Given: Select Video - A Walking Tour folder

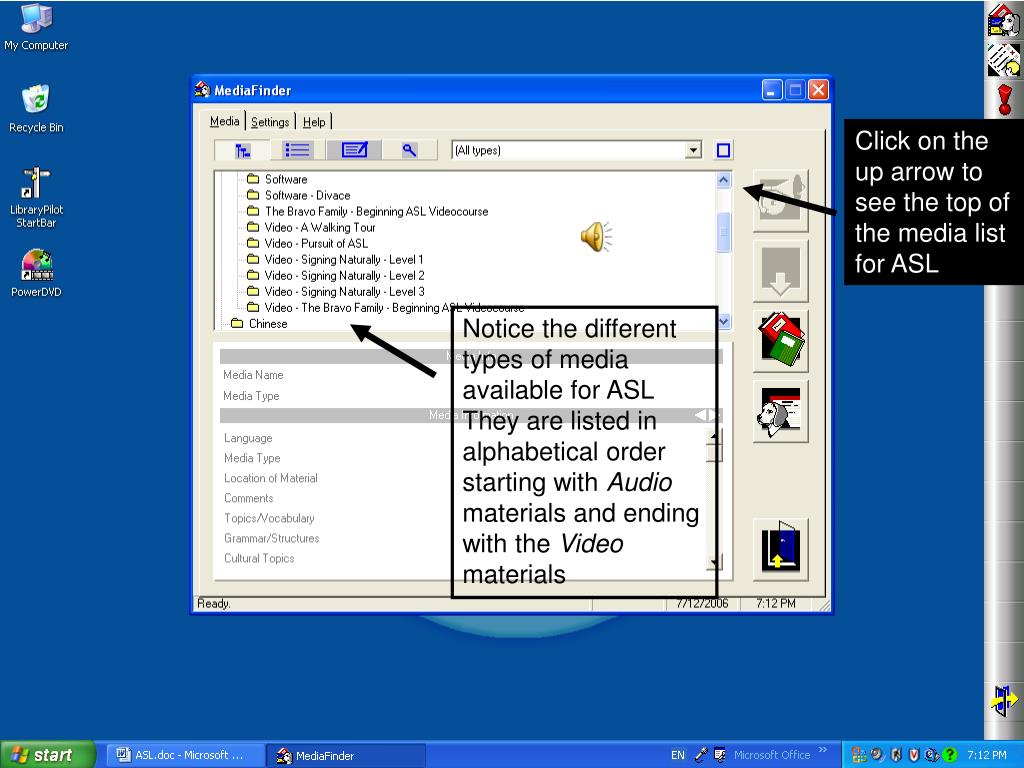Looking at the screenshot, I should pos(312,227).
